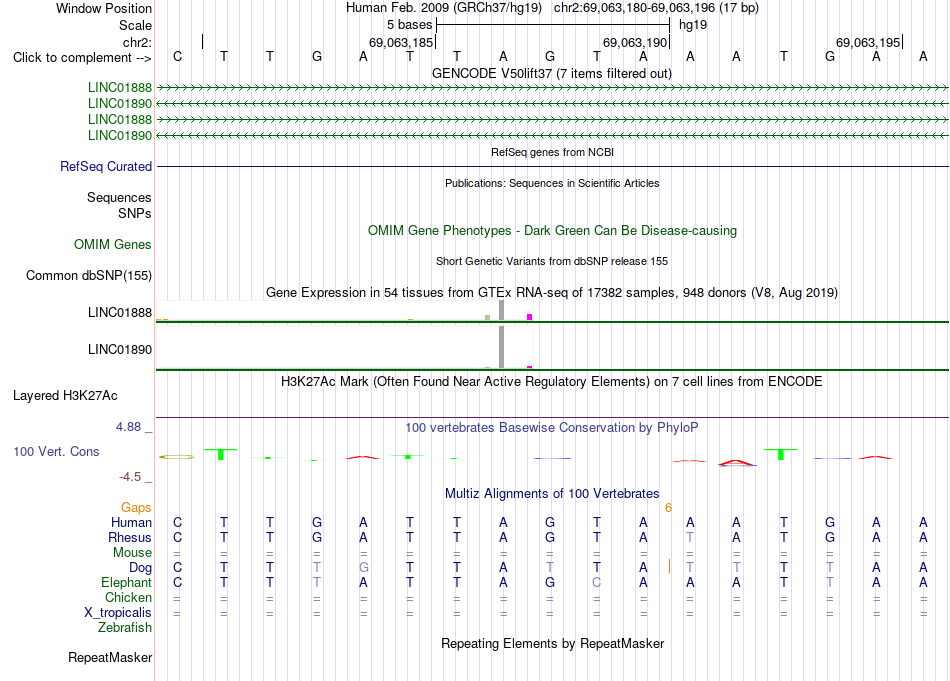Screen dimensions: 950x681
Task: Click the 69,063,195 coordinate marker
Action: coord(868,42)
